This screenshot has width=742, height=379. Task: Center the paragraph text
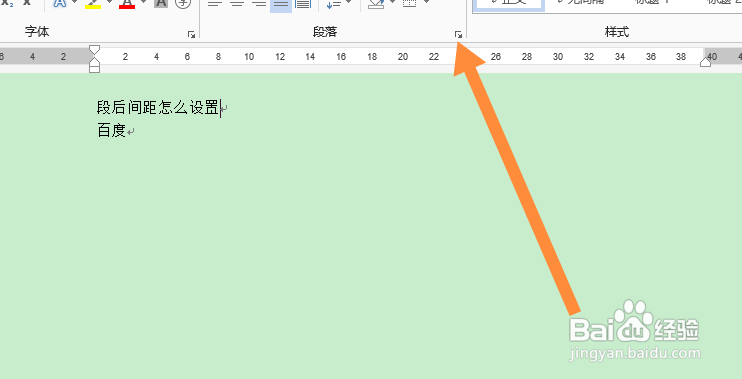point(238,4)
